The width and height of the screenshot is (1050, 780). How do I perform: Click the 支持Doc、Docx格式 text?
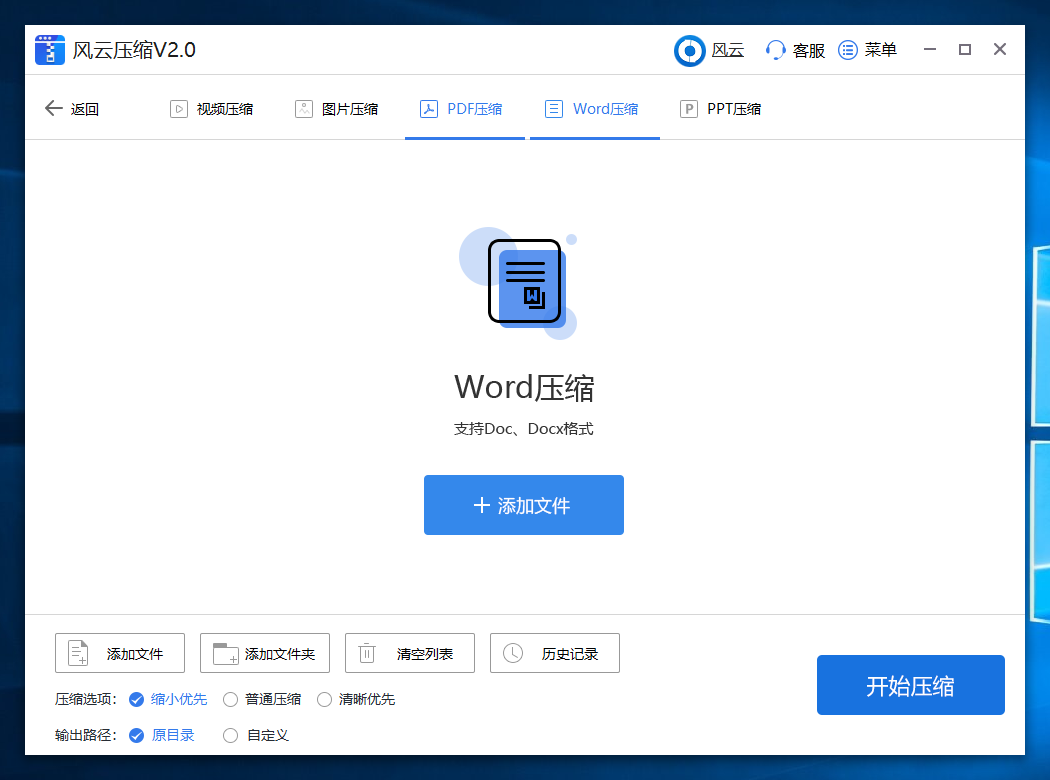point(524,429)
